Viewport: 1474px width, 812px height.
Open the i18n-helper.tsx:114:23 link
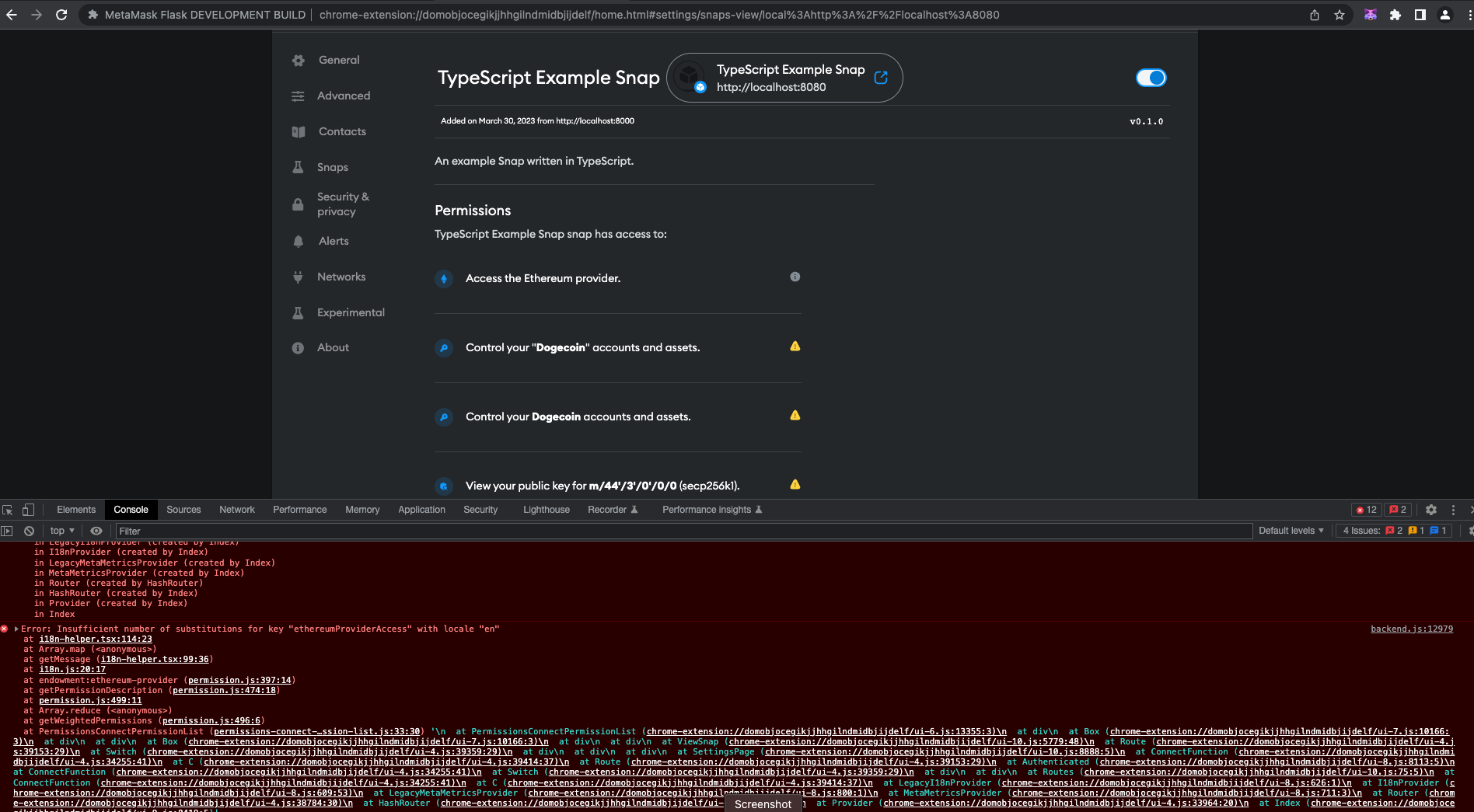click(x=96, y=639)
